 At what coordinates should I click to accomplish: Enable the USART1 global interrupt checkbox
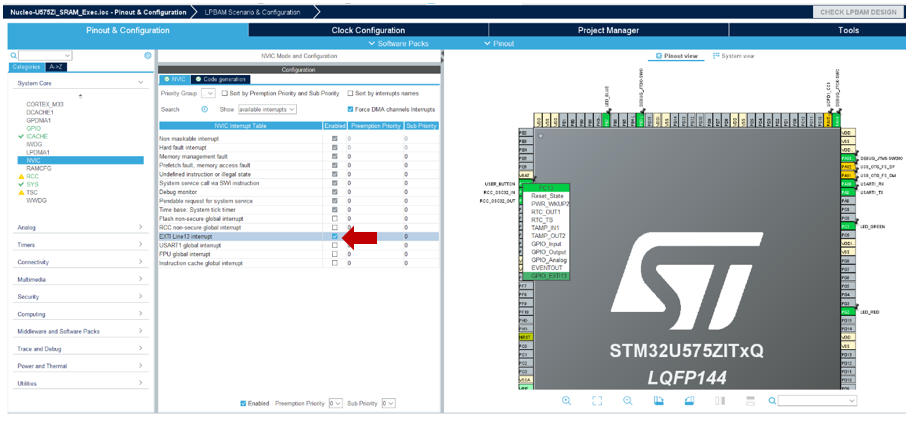(335, 245)
